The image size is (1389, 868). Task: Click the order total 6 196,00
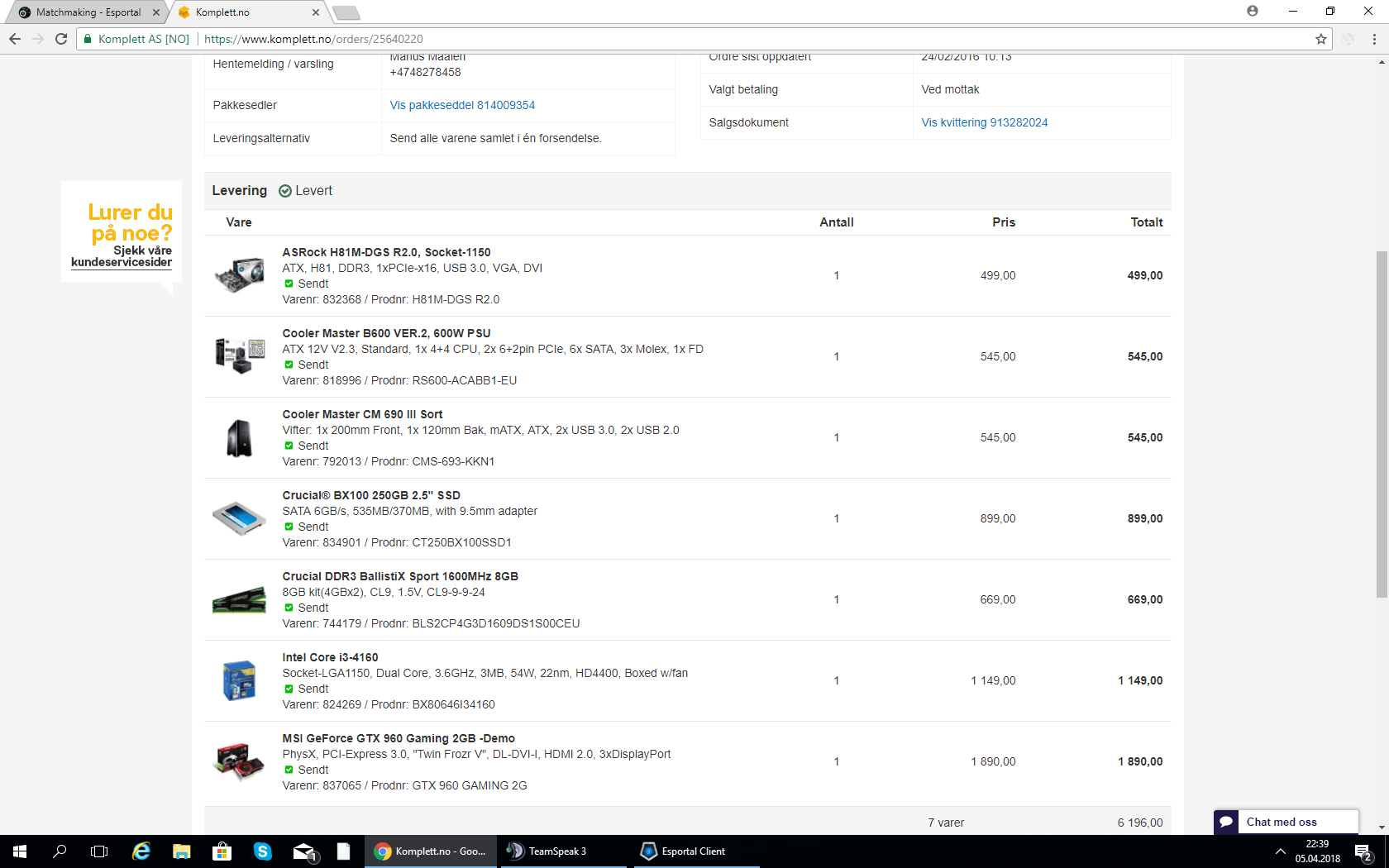pyautogui.click(x=1140, y=823)
